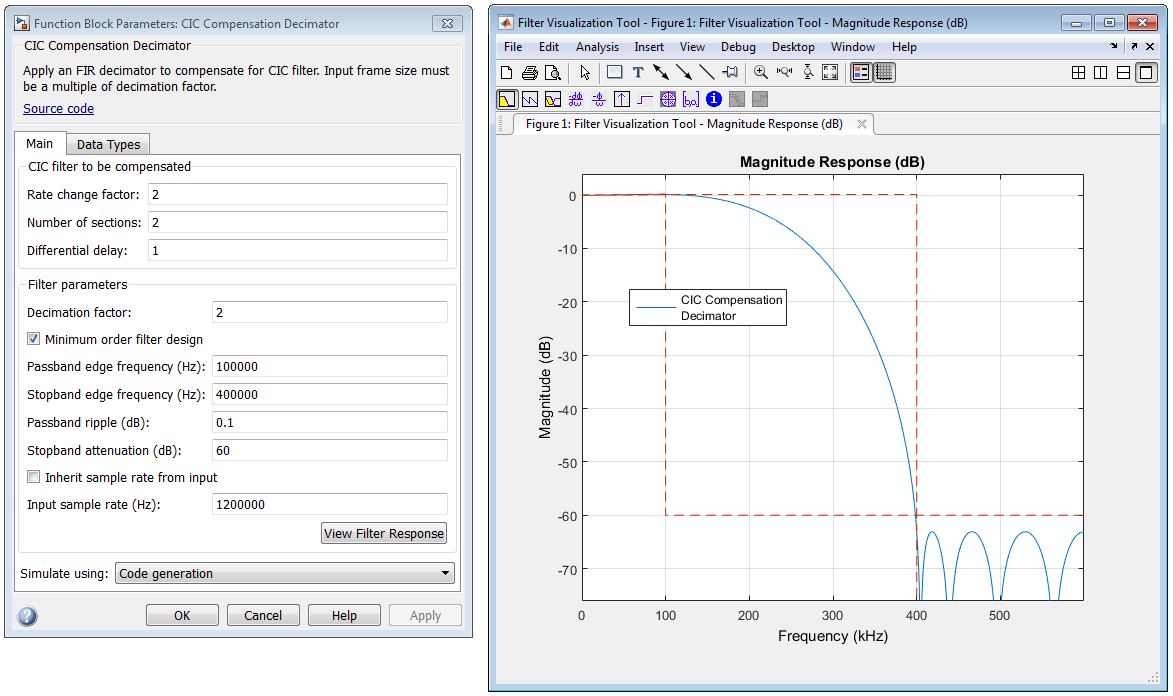Show Filter Information blue info icon
This screenshot has height=696, width=1173.
click(714, 99)
